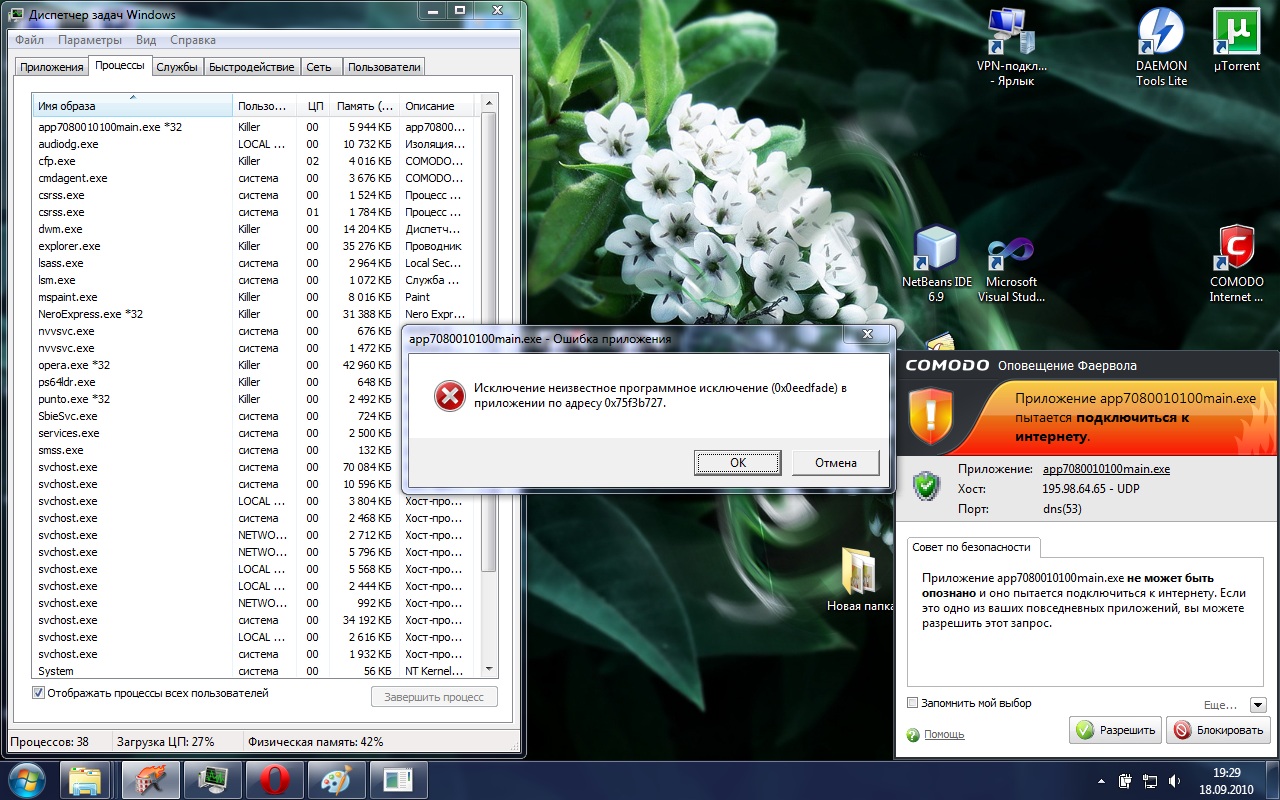Image resolution: width=1280 pixels, height=800 pixels.
Task: Open the power icon in the system tray
Action: [x=1127, y=780]
